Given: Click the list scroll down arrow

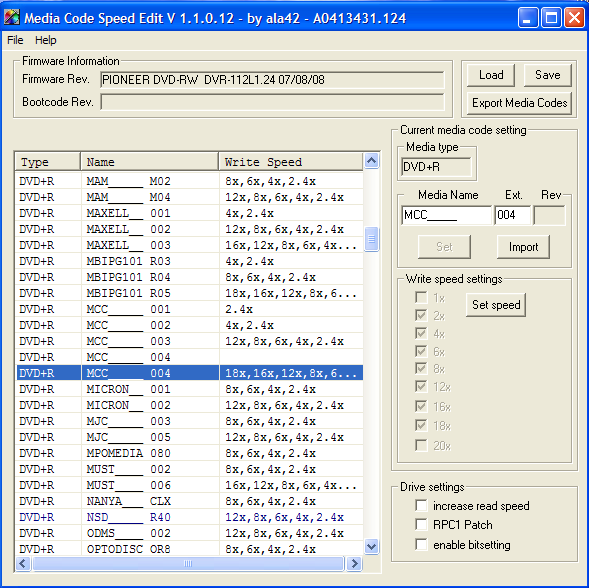Looking at the screenshot, I should coord(372,546).
